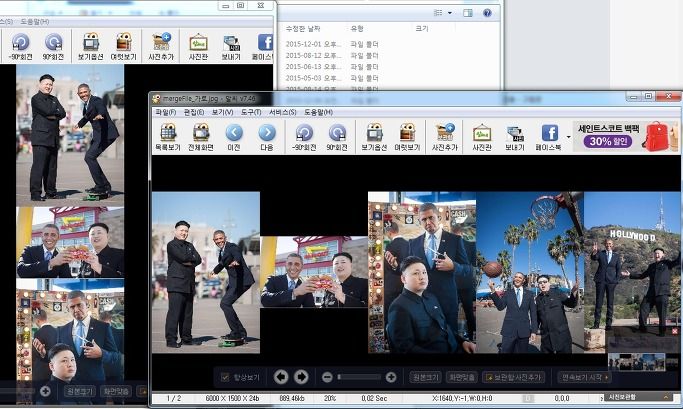Open 목록보기 list view in front window
683x409 pixels.
pos(168,137)
